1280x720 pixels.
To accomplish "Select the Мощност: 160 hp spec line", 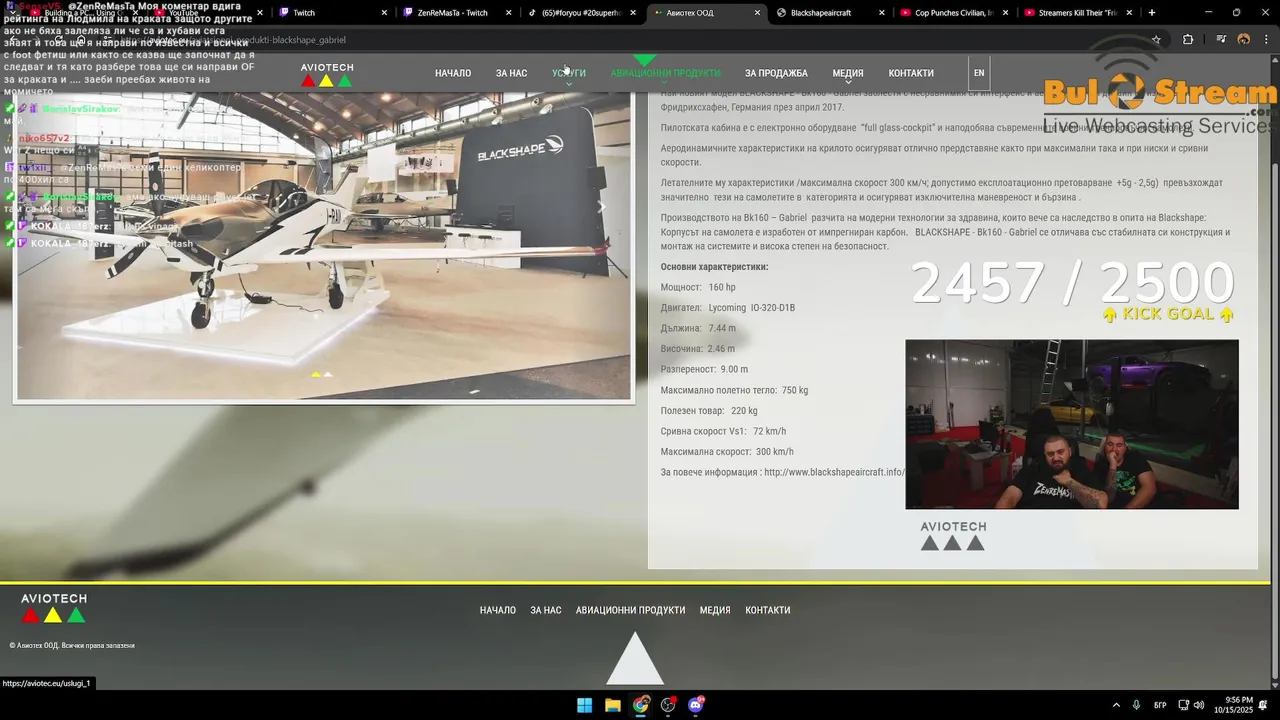I will 698,287.
